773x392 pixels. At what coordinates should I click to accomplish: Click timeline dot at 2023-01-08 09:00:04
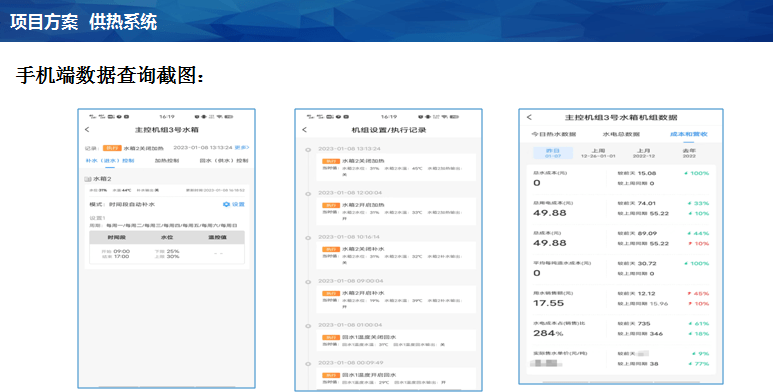[x=308, y=282]
